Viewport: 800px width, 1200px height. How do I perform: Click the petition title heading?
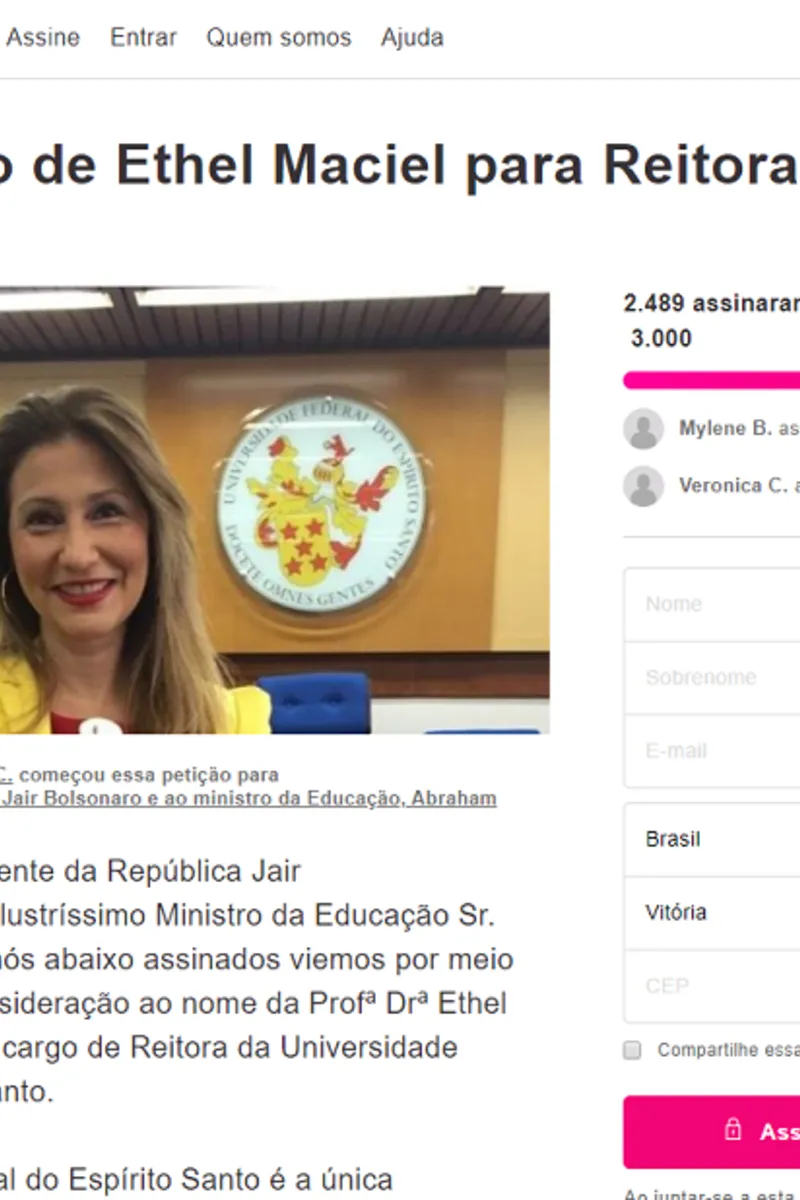click(400, 165)
